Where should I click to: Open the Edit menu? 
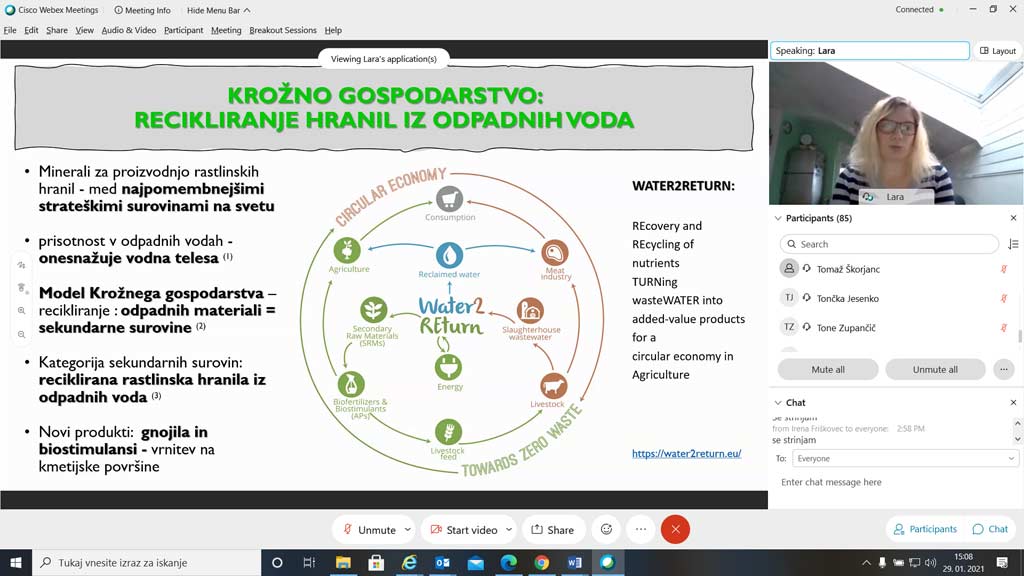[x=31, y=30]
